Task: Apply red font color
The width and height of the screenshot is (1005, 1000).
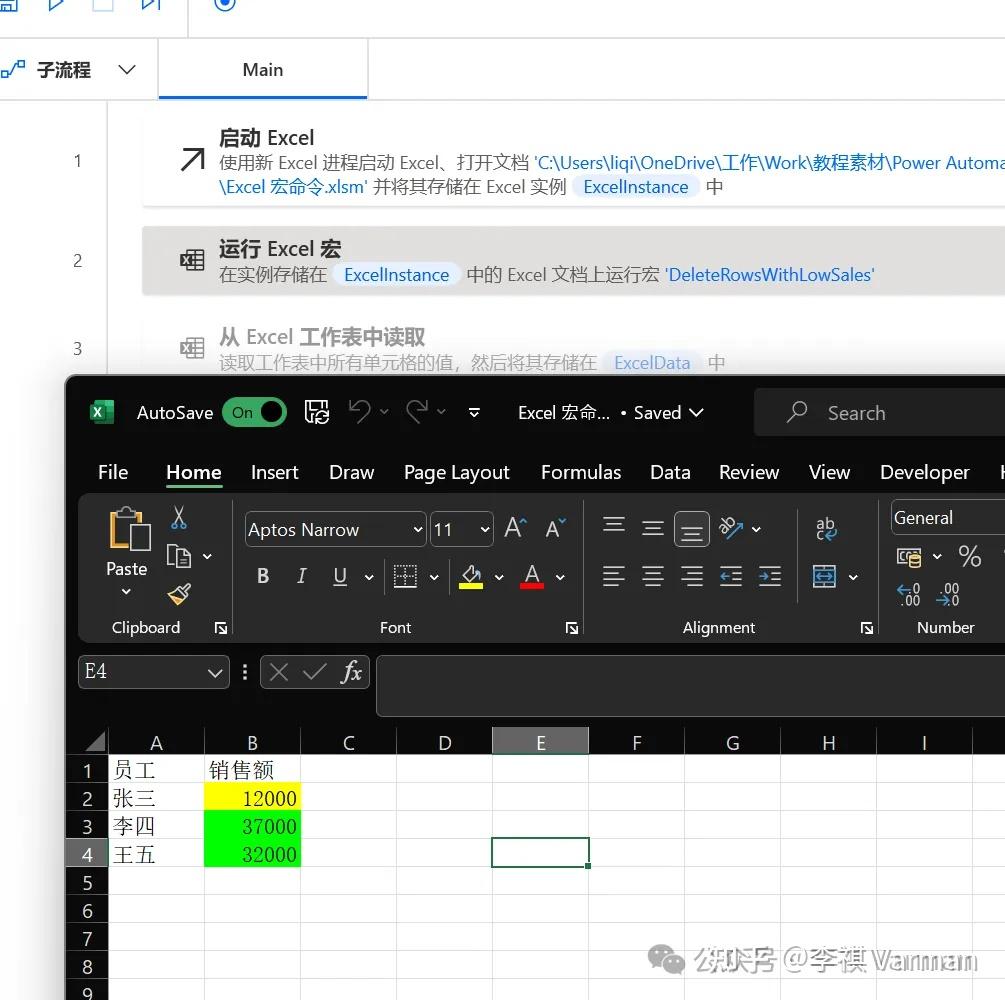Action: point(532,576)
